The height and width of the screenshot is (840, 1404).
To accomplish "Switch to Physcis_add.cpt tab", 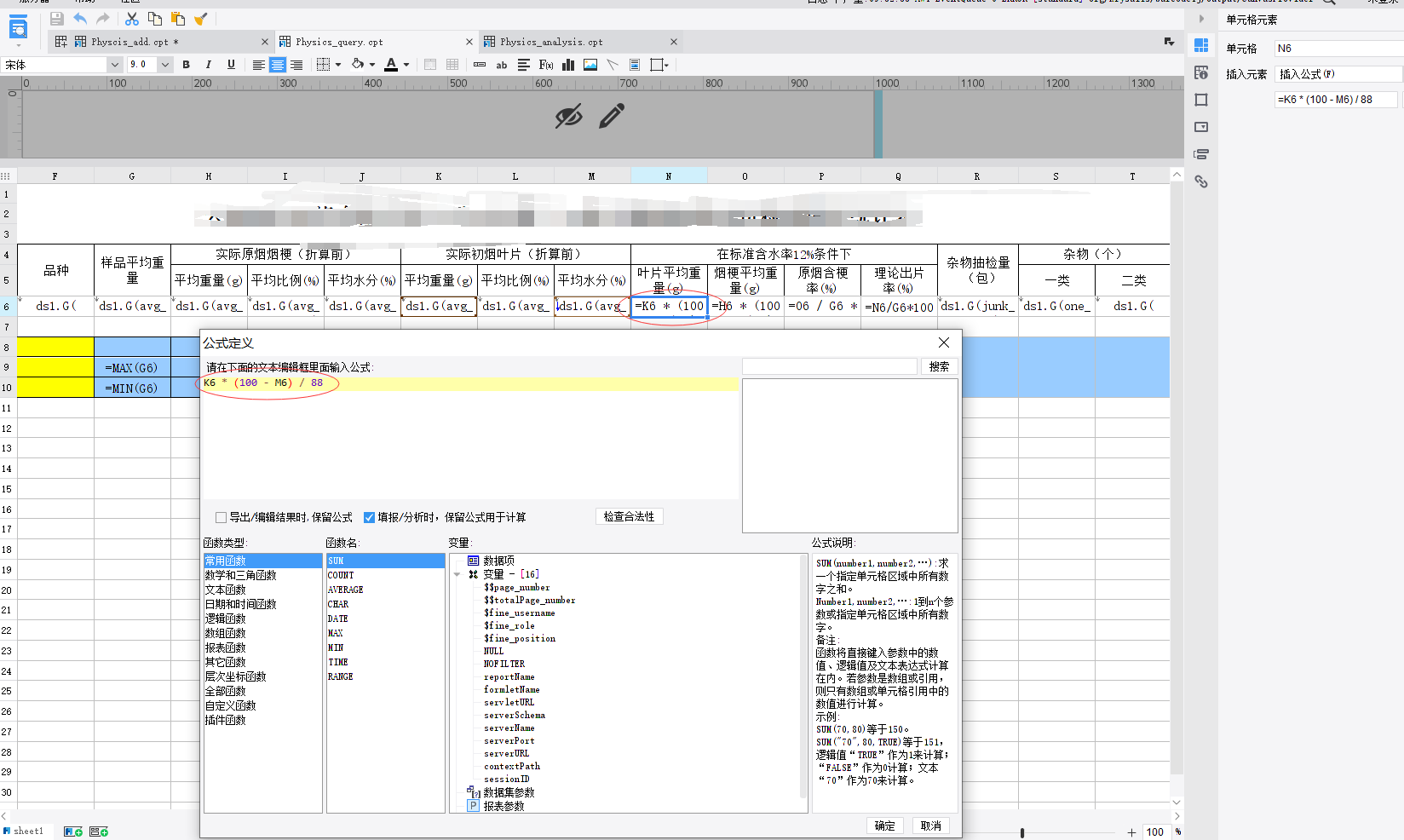I will click(x=135, y=42).
